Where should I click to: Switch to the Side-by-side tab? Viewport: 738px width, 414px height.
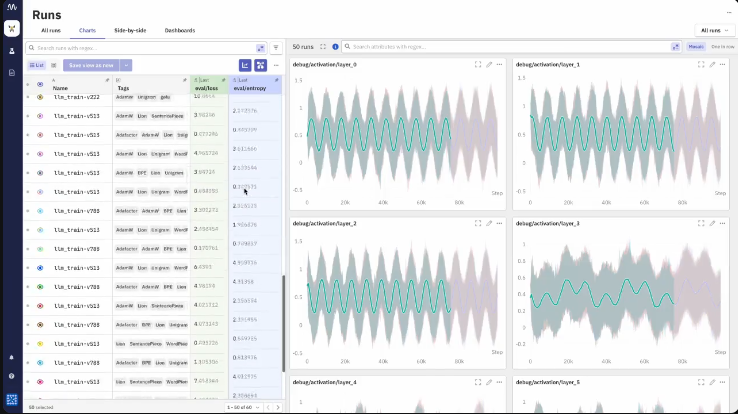click(x=129, y=30)
